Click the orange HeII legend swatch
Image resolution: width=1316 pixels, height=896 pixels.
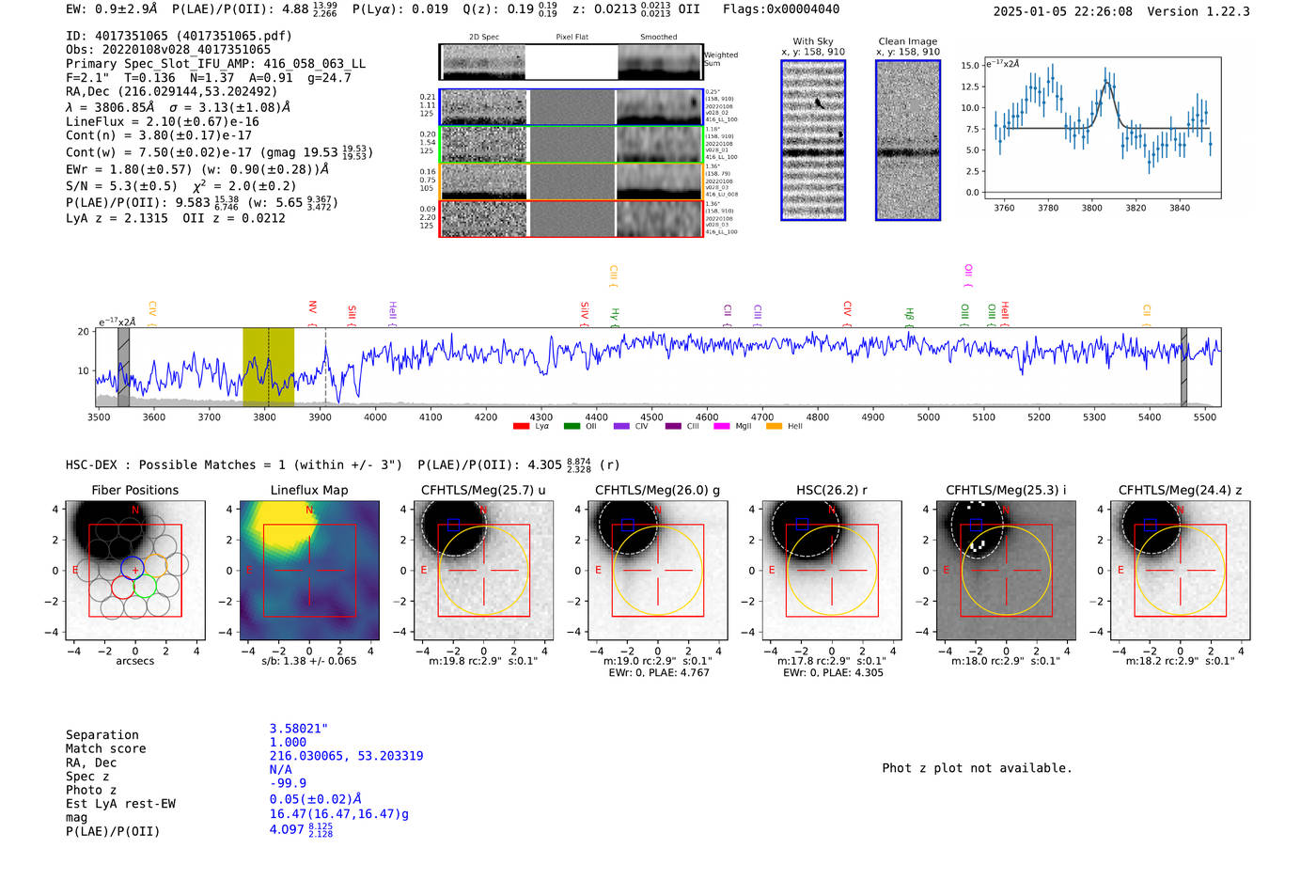pyautogui.click(x=775, y=427)
